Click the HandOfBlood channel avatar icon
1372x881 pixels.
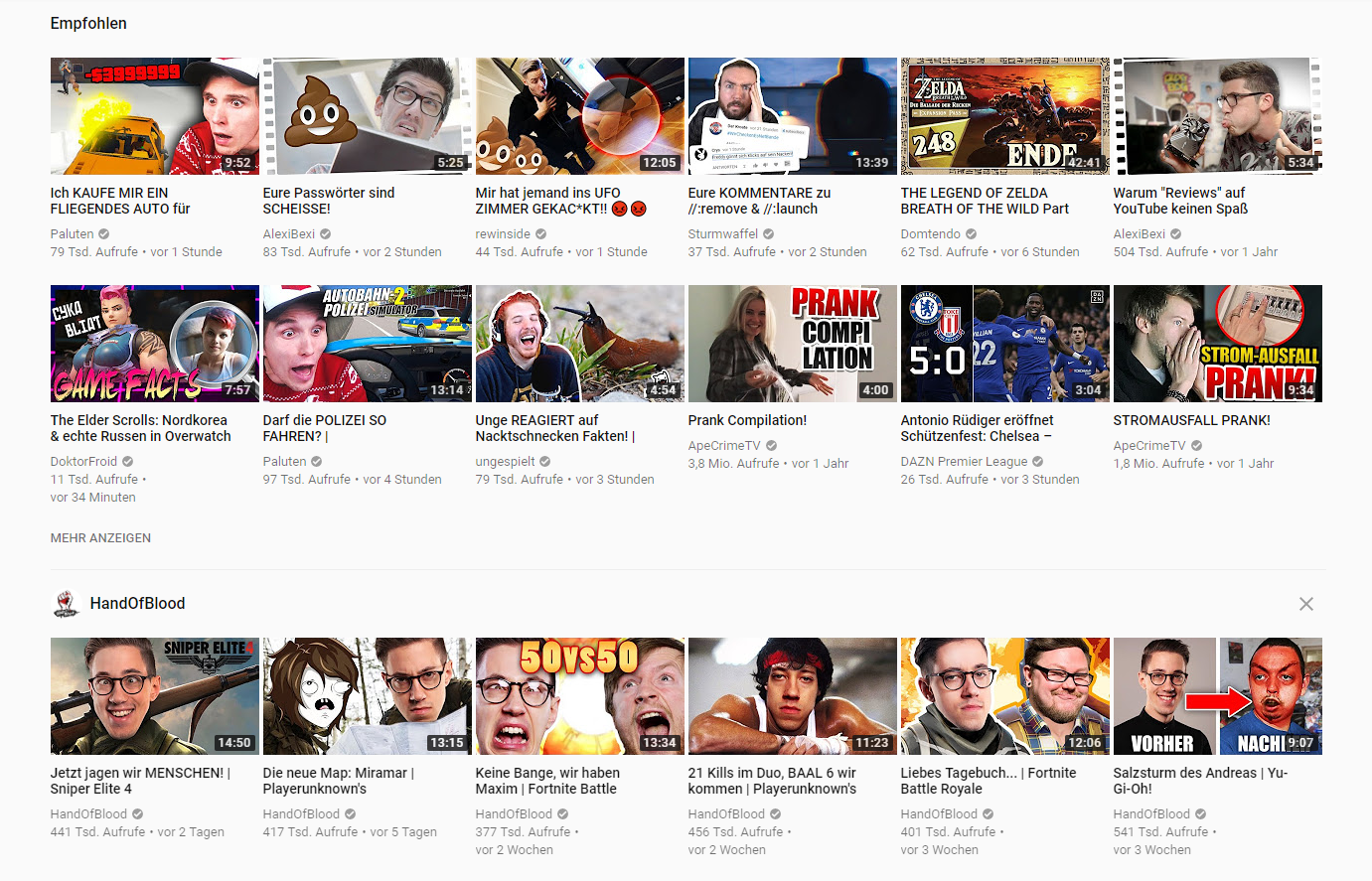point(66,604)
